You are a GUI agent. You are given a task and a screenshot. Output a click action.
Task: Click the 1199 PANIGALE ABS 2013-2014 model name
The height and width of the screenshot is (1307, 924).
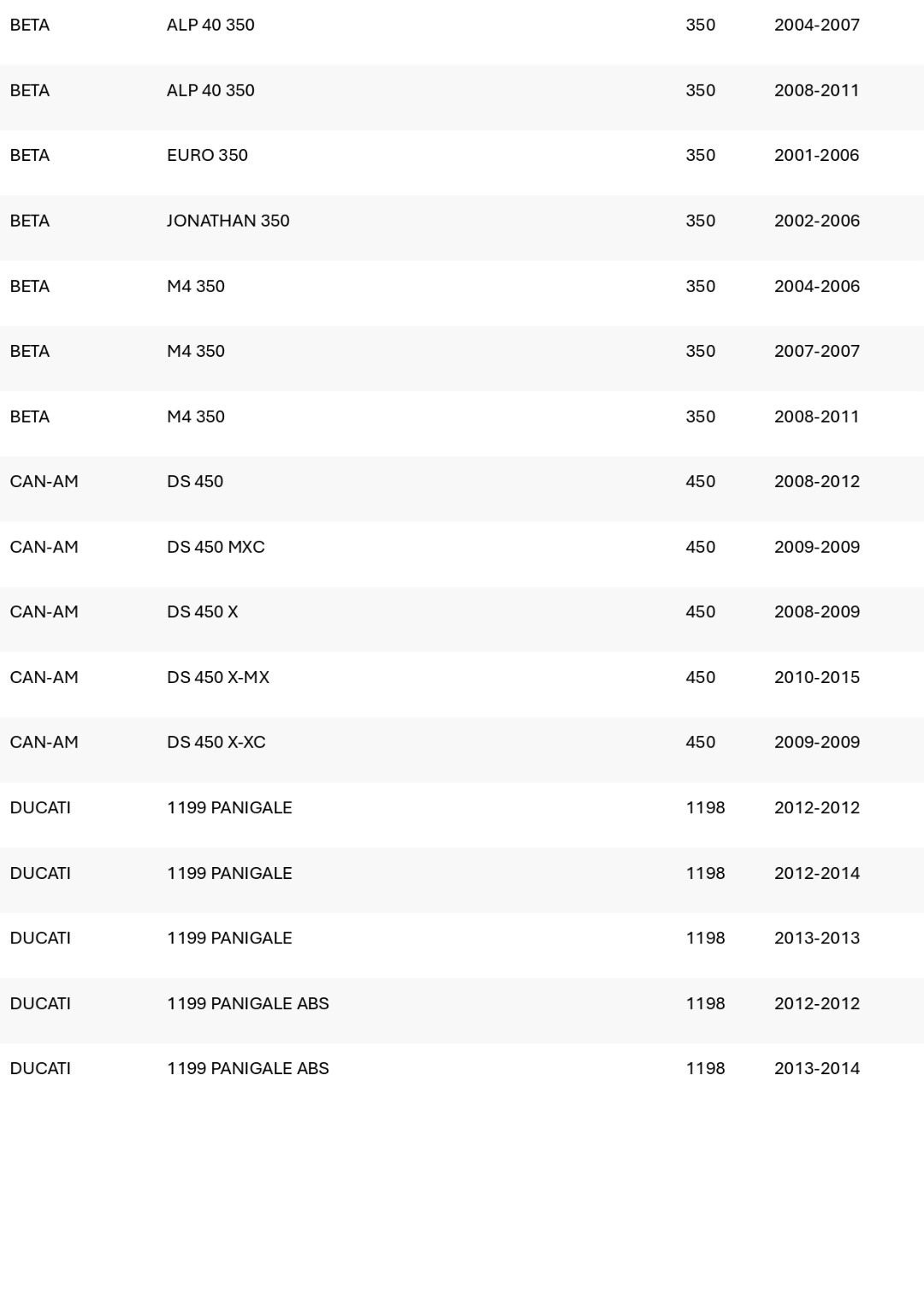(x=248, y=1068)
